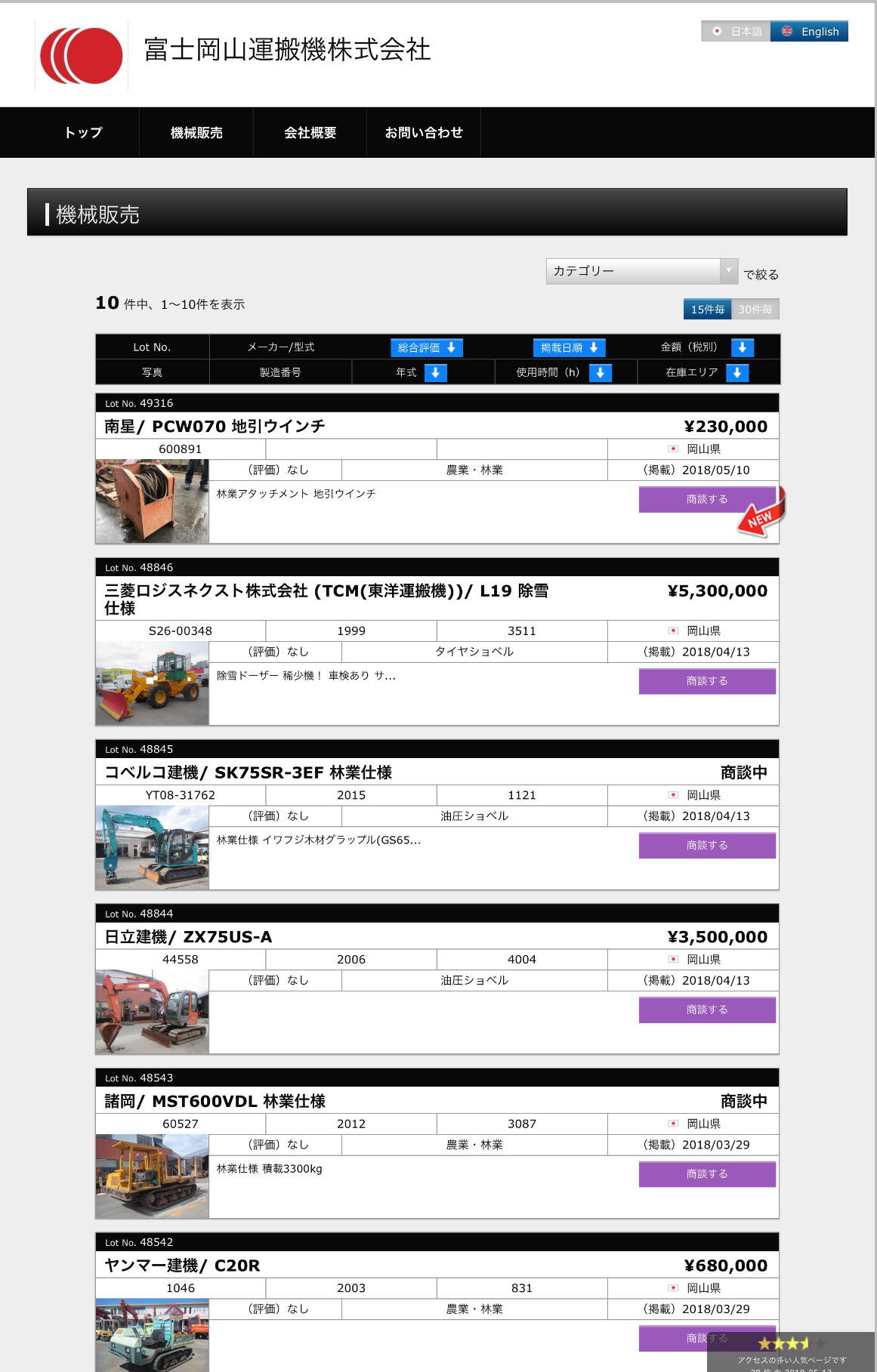Click the Japanese flag icon in language switcher

pos(717,31)
